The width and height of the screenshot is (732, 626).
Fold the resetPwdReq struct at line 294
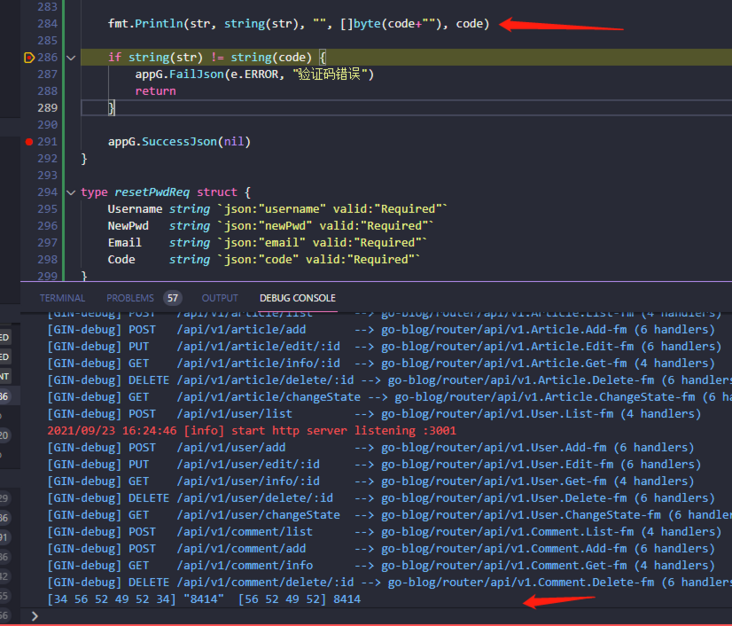coord(71,192)
